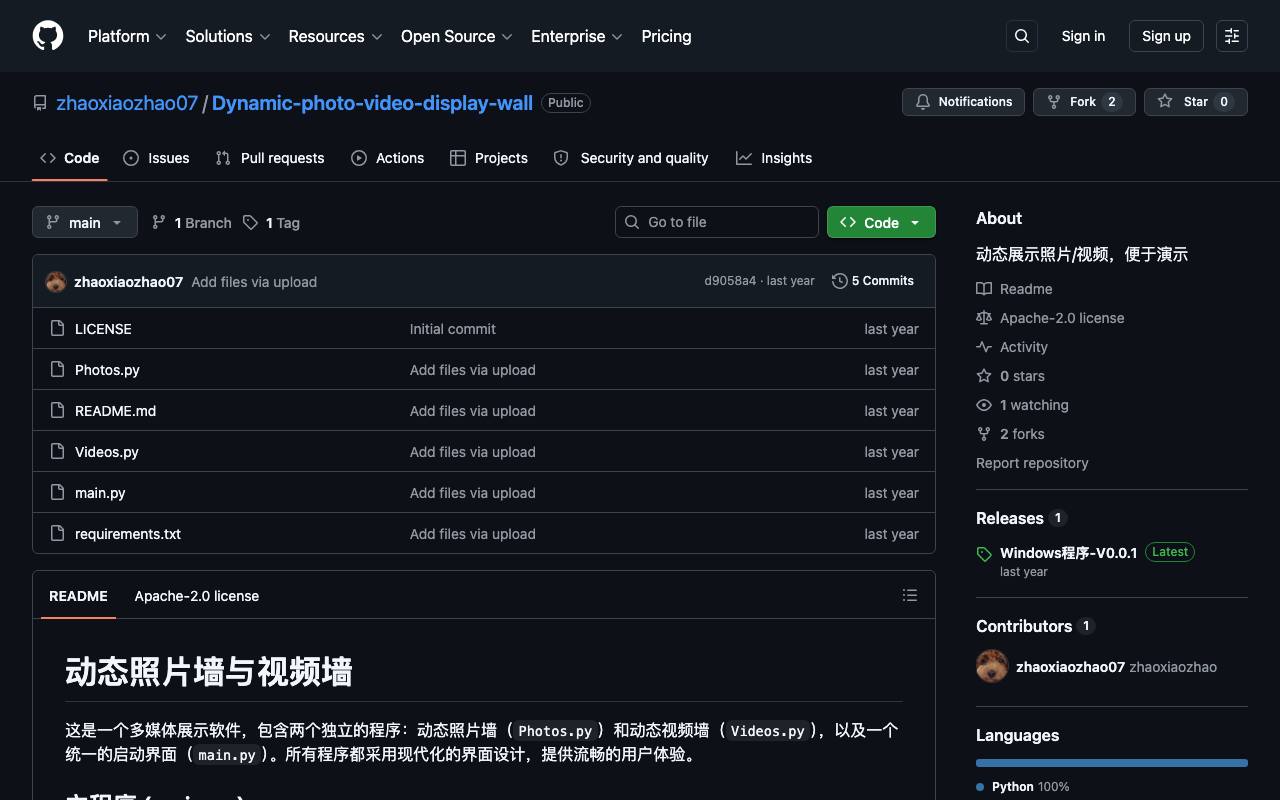
Task: Click the history clock icon near 5 Commits
Action: pyautogui.click(x=840, y=281)
